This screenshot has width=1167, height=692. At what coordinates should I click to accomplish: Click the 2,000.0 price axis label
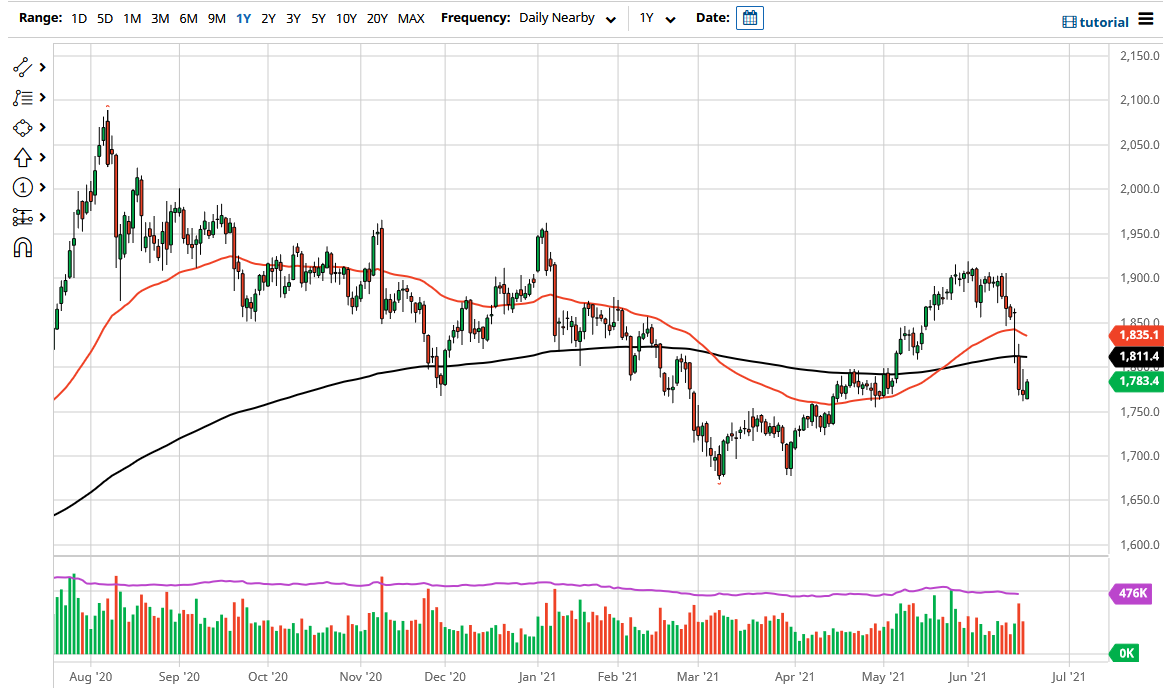(x=1139, y=189)
